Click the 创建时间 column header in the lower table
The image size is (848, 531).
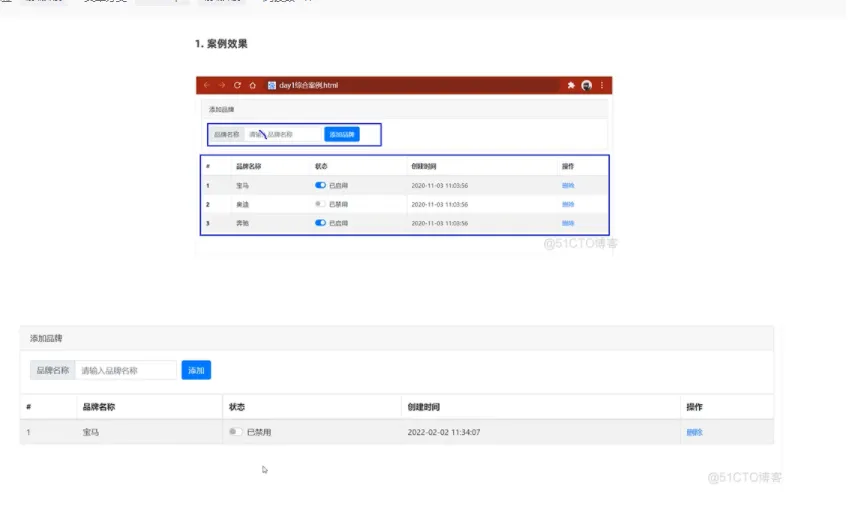pos(423,407)
